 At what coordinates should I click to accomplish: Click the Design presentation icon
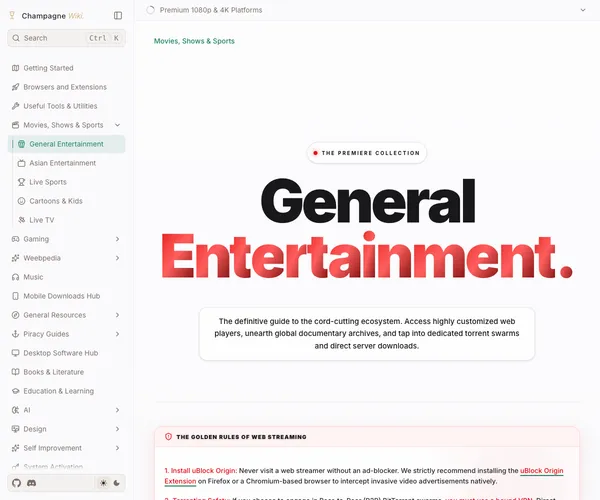(x=15, y=429)
